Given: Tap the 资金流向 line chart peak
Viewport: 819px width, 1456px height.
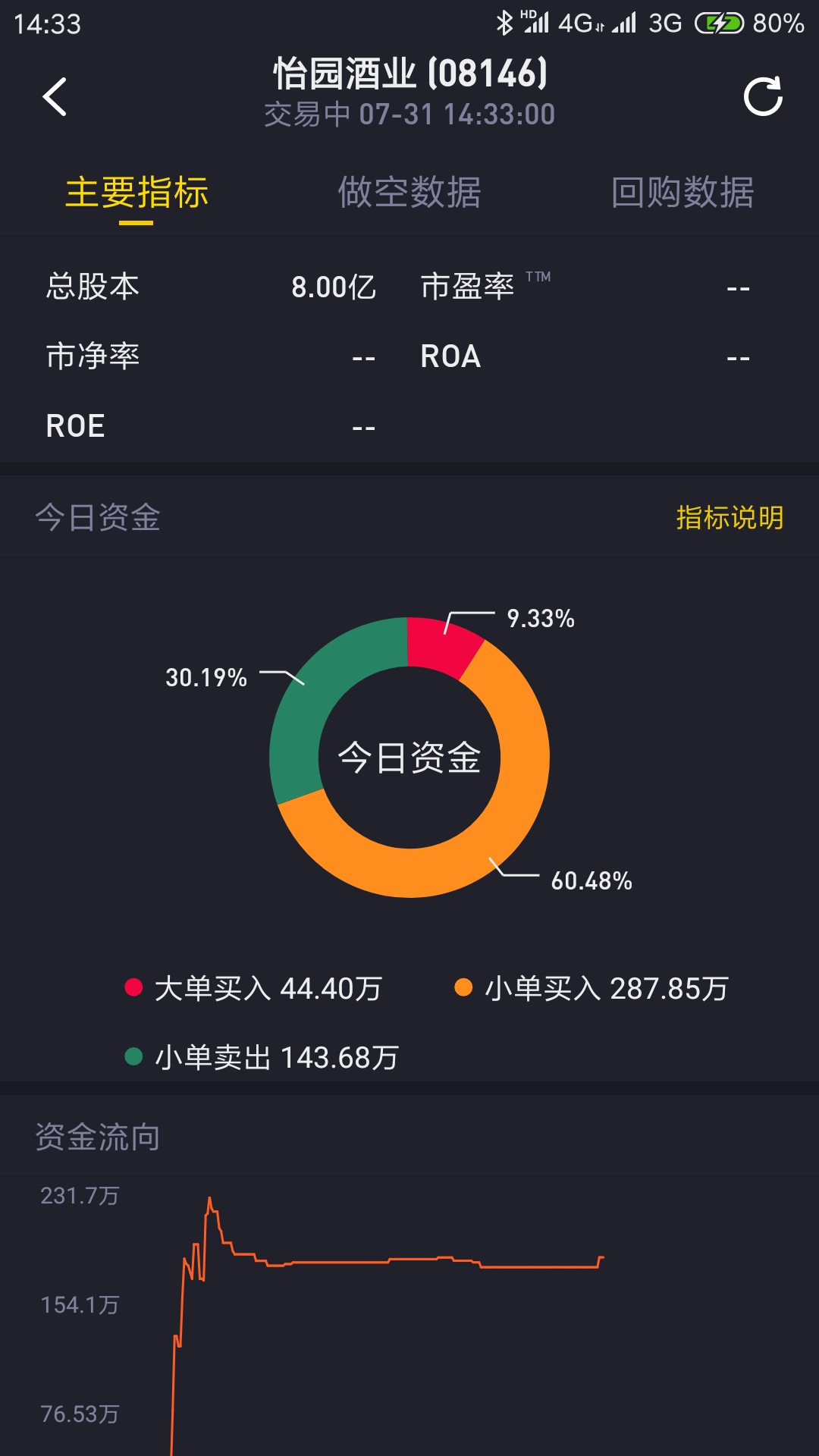Looking at the screenshot, I should (209, 1200).
